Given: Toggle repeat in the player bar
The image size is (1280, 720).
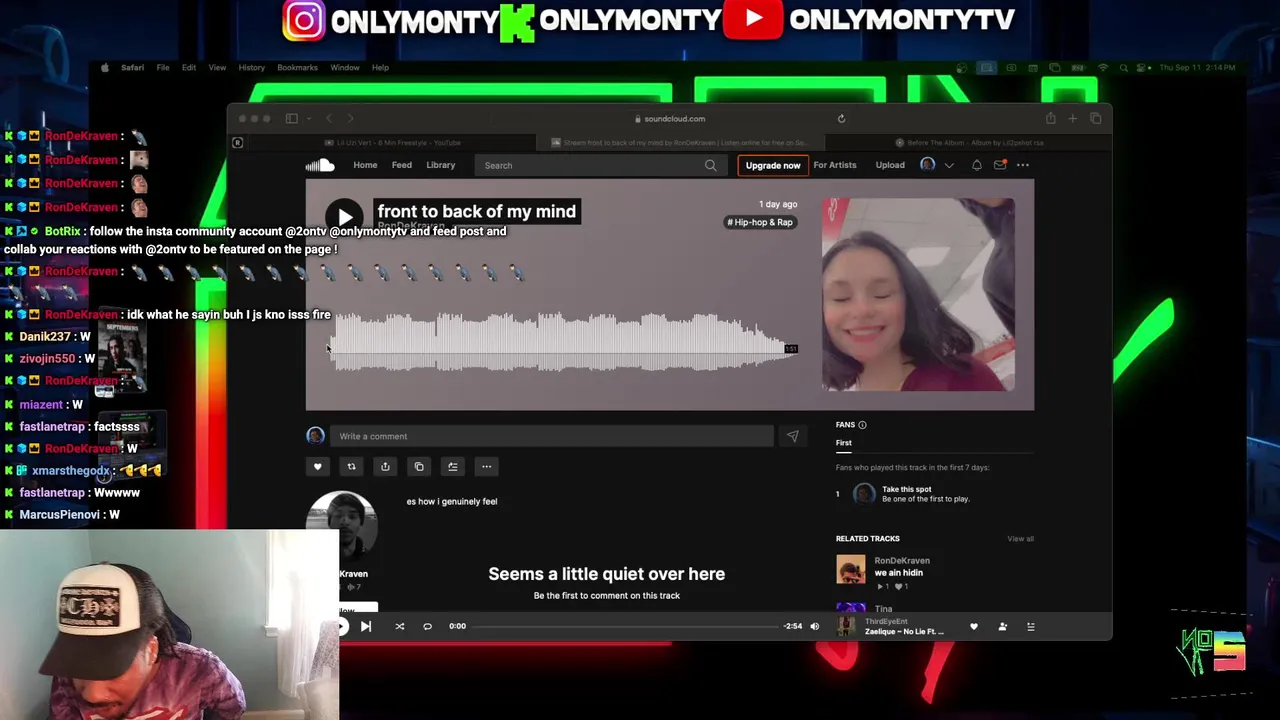Looking at the screenshot, I should tap(427, 626).
